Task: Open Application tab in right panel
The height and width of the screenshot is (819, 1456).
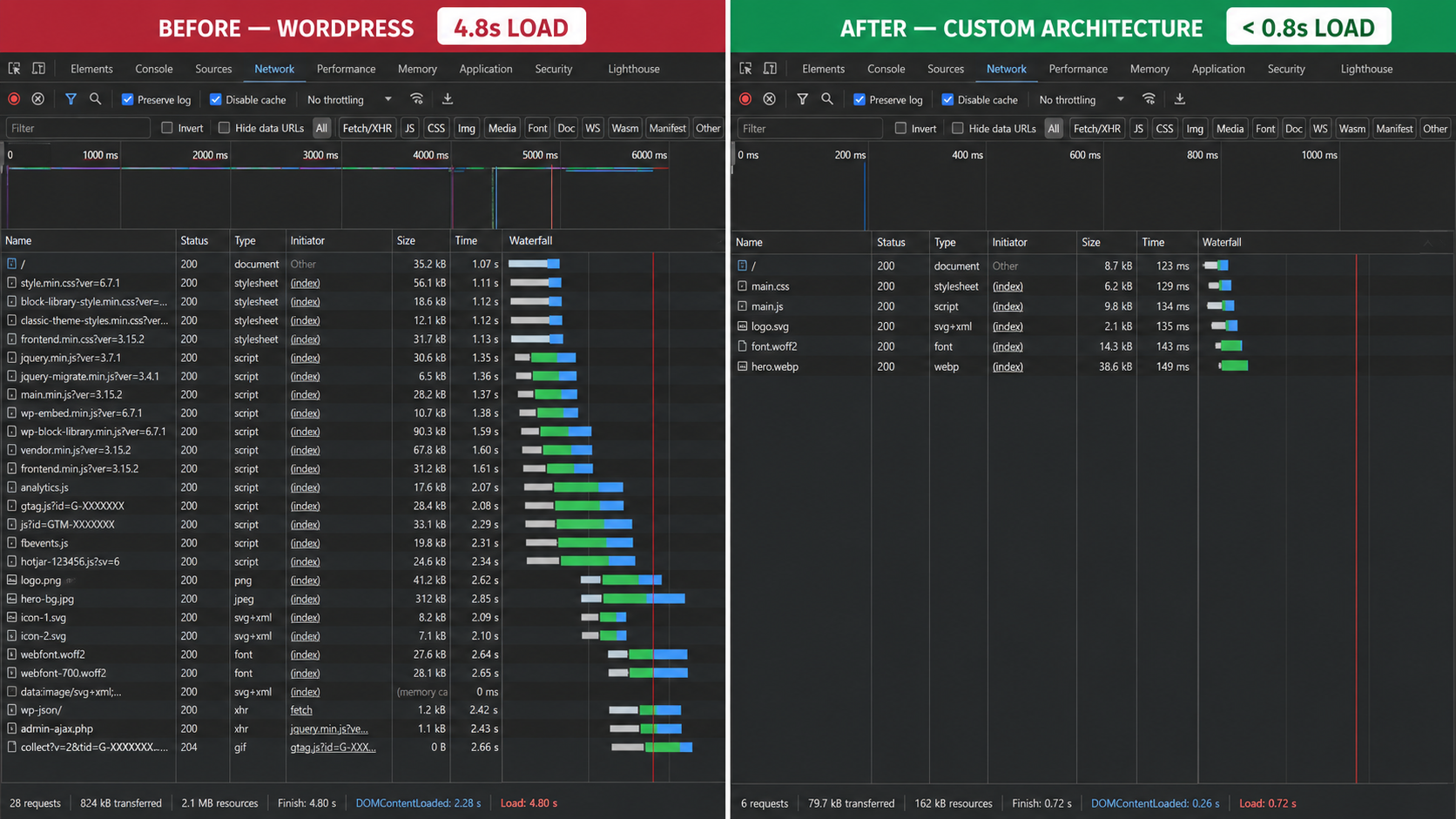Action: 1218,69
